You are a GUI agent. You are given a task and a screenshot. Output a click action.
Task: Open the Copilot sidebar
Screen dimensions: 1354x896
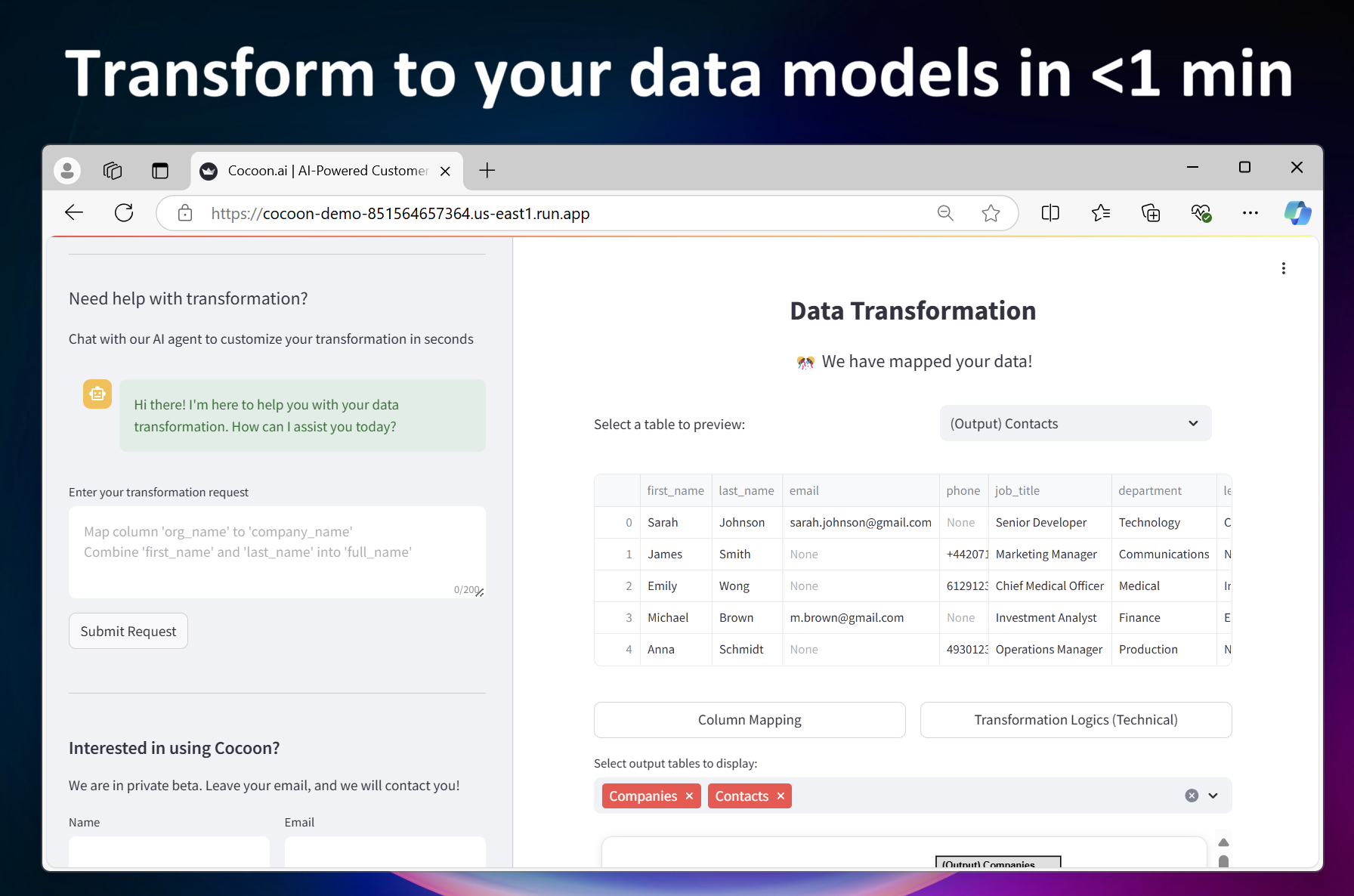(x=1297, y=213)
